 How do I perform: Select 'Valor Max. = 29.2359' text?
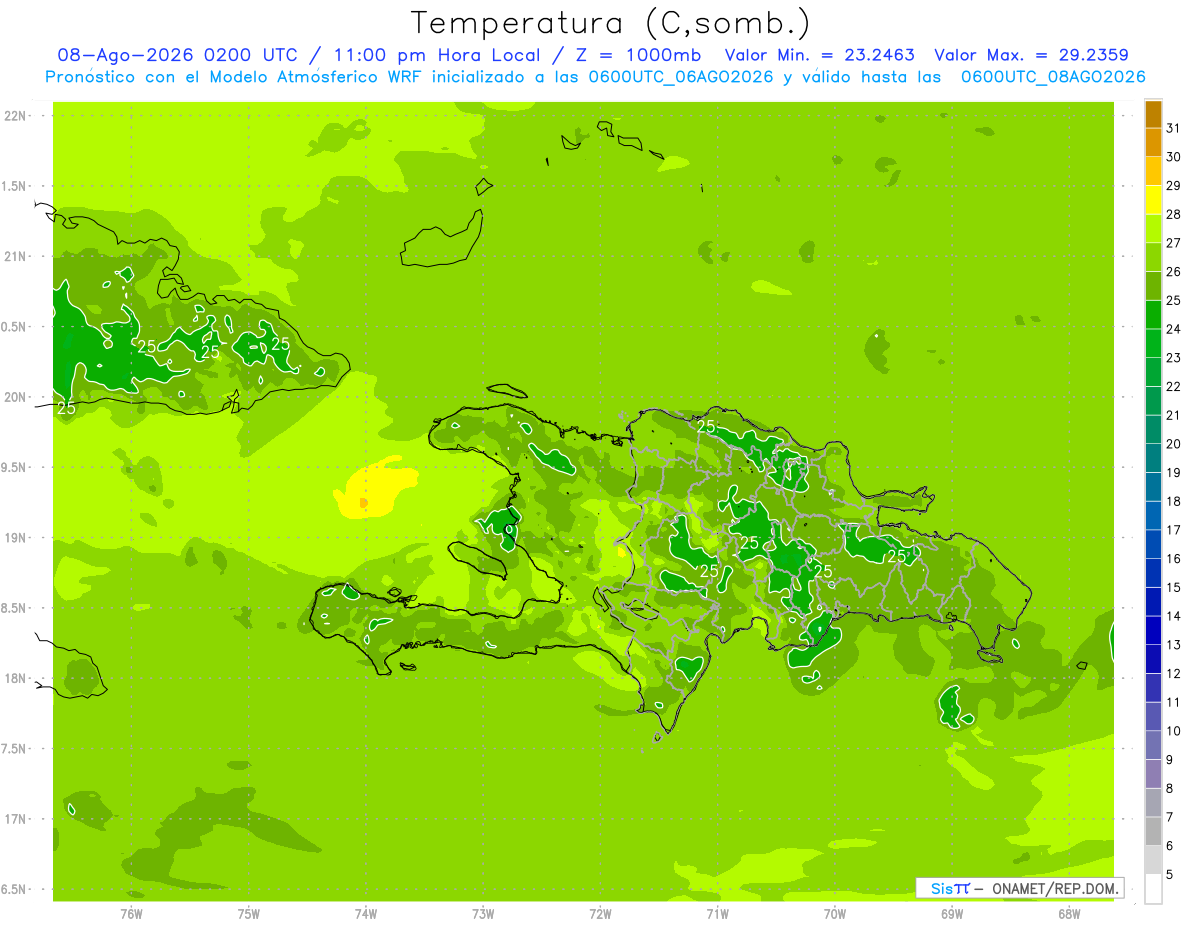click(1032, 55)
